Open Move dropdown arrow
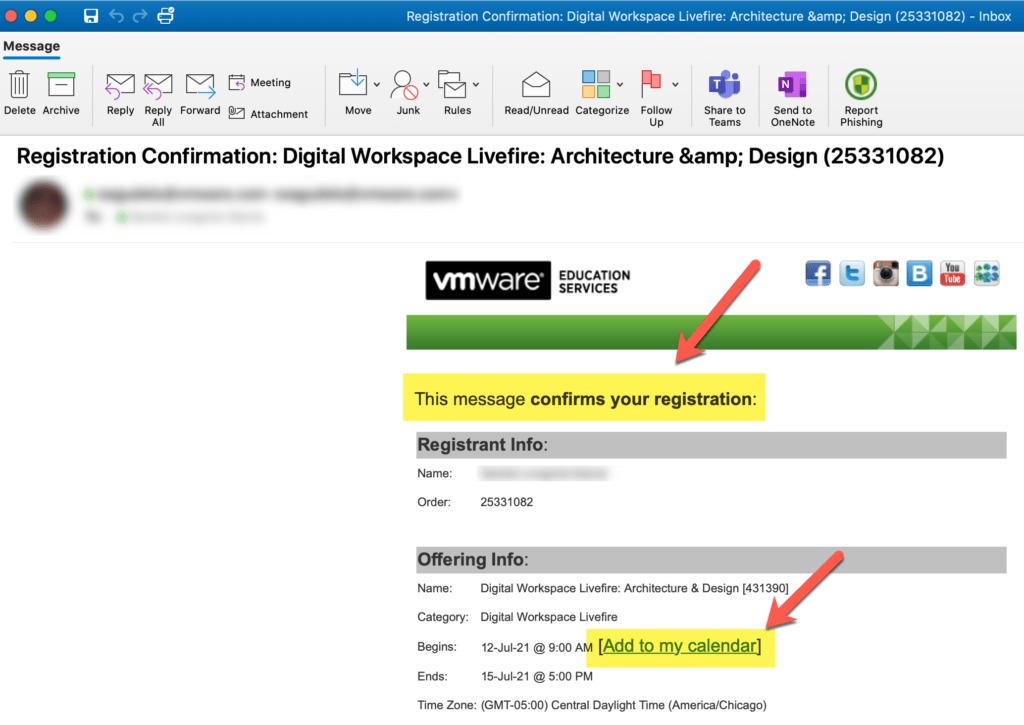 click(377, 85)
